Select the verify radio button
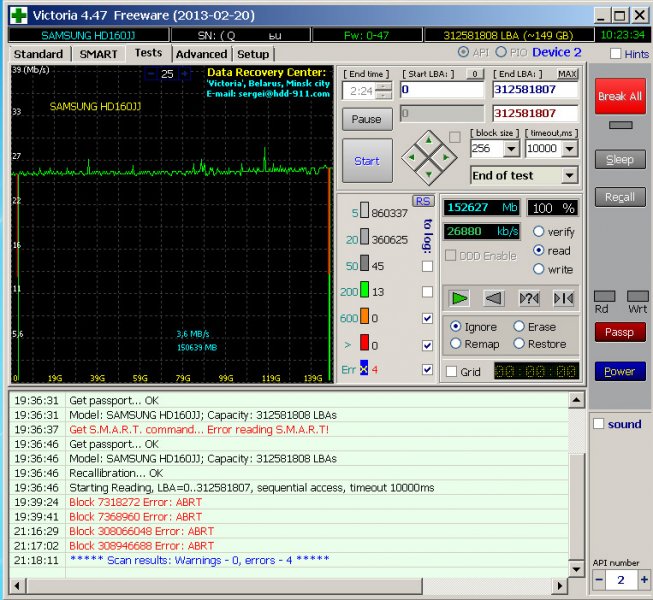Viewport: 653px width, 600px height. pos(539,232)
